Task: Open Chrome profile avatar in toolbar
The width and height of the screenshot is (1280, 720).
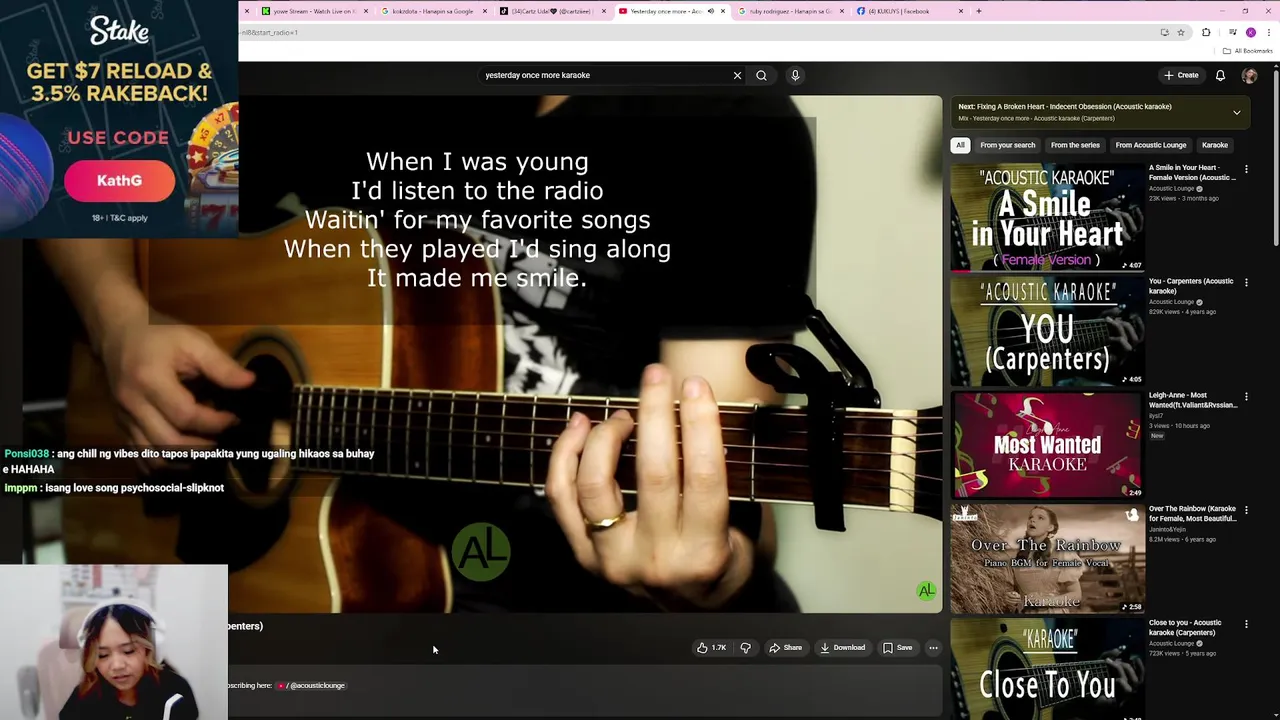Action: (x=1250, y=32)
